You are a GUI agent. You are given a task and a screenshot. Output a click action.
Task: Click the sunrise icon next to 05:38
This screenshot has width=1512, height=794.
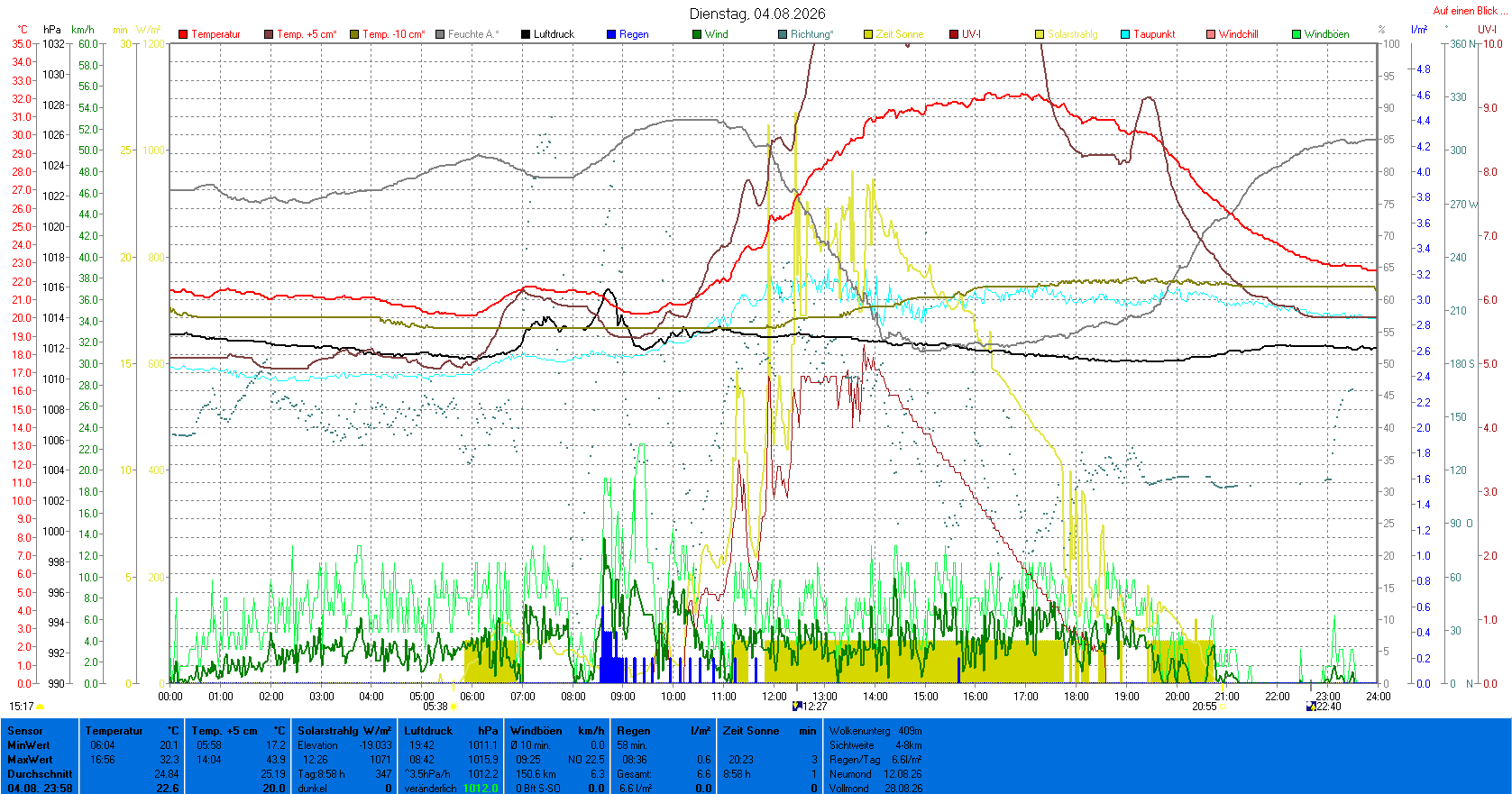point(454,707)
